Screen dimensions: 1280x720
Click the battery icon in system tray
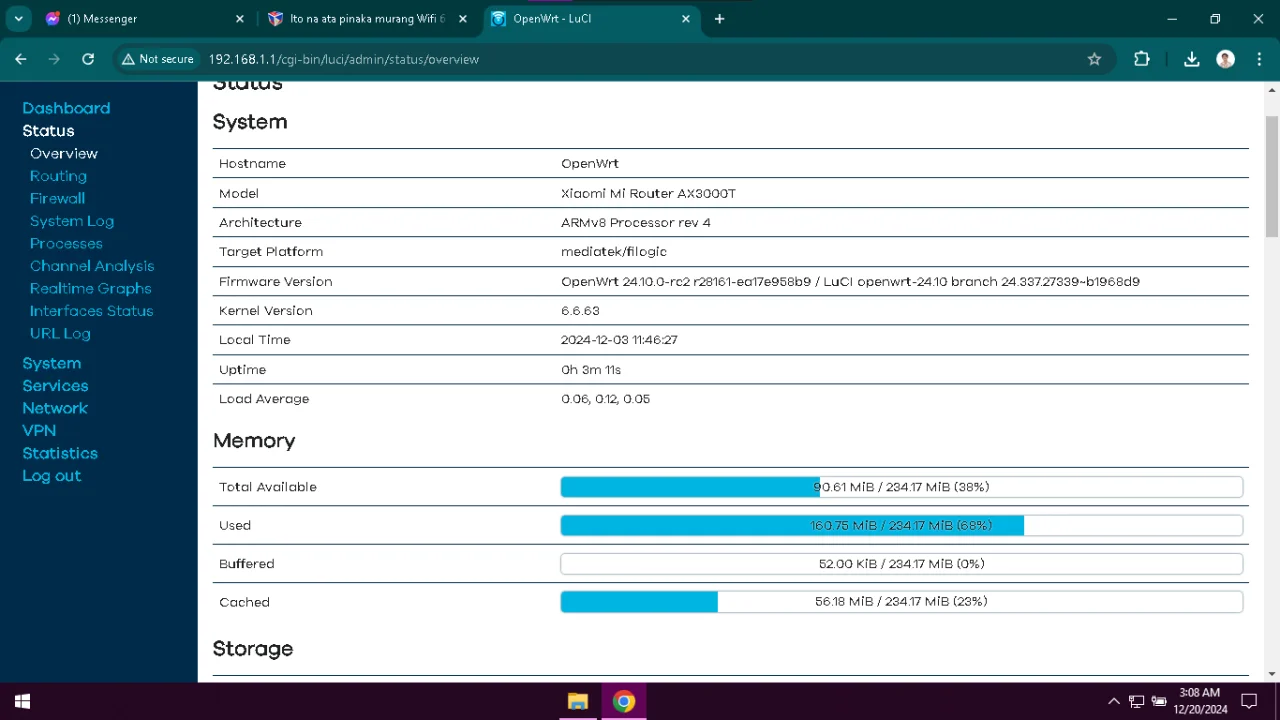point(1160,701)
